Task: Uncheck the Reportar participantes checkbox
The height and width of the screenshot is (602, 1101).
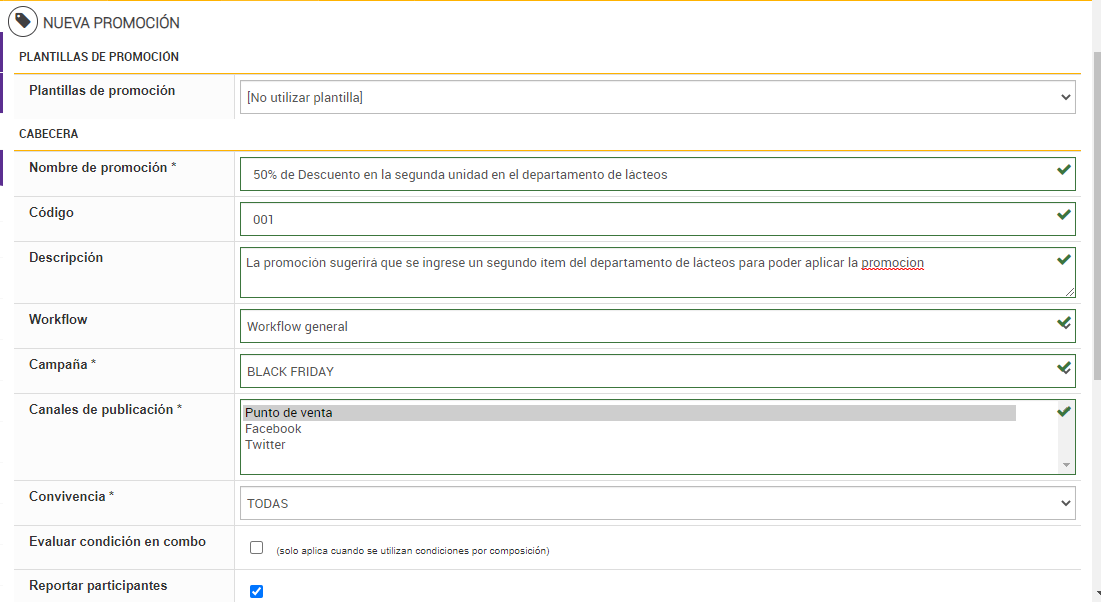Action: tap(256, 591)
